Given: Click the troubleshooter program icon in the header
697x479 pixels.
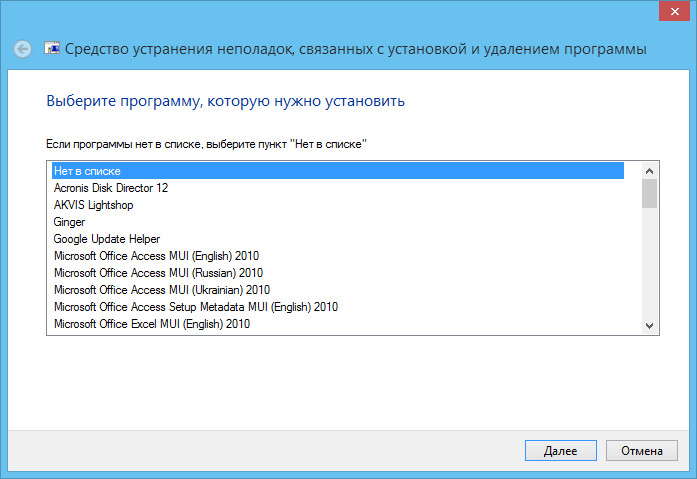Looking at the screenshot, I should point(52,48).
